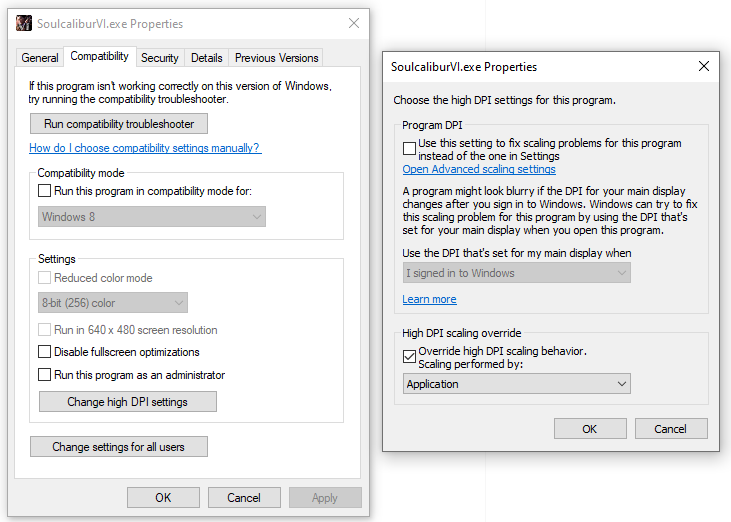This screenshot has height=522, width=731.
Task: Check Run this program as an administrator
Action: click(x=44, y=375)
